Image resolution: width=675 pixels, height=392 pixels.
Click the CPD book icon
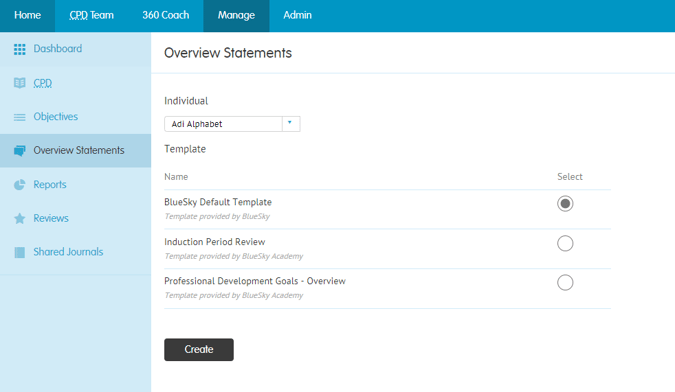(x=19, y=83)
